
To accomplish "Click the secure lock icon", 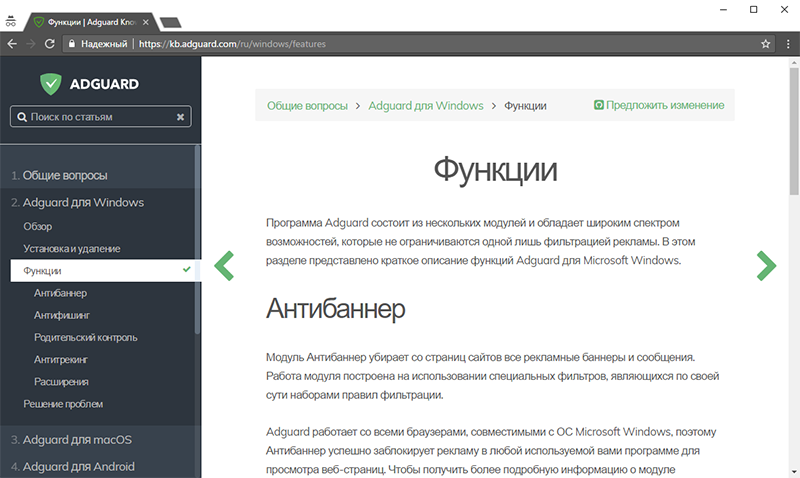I will (x=72, y=44).
